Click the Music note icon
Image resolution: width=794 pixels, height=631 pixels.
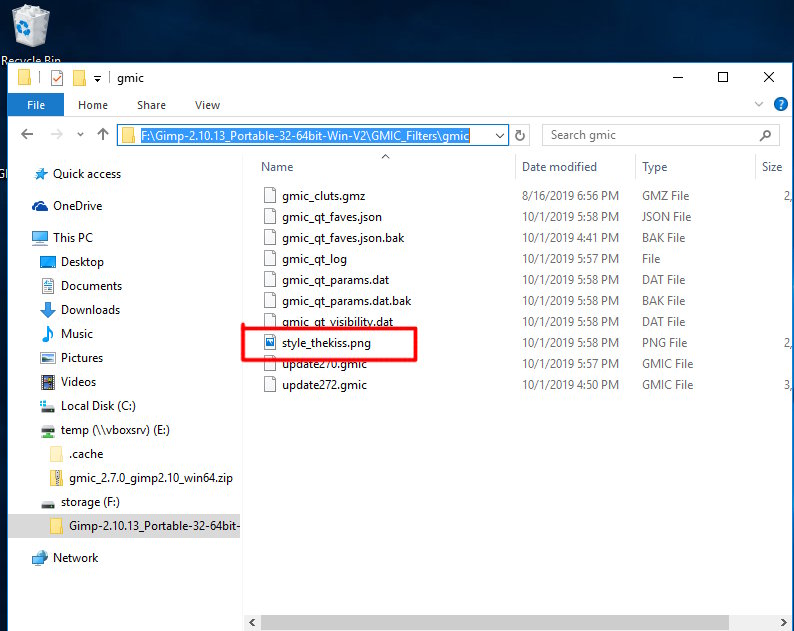click(x=48, y=334)
